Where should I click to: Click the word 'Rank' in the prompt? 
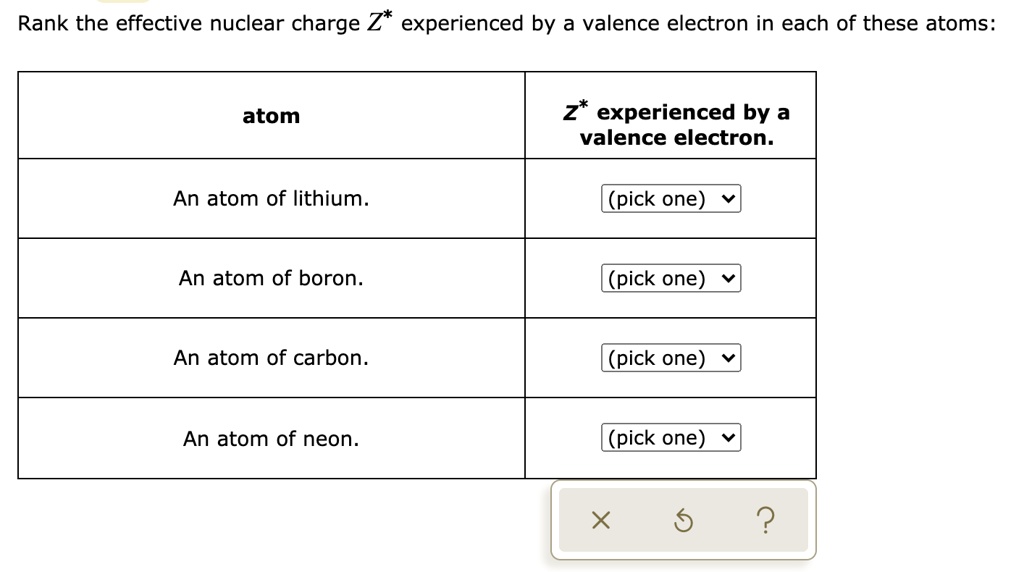click(x=44, y=24)
